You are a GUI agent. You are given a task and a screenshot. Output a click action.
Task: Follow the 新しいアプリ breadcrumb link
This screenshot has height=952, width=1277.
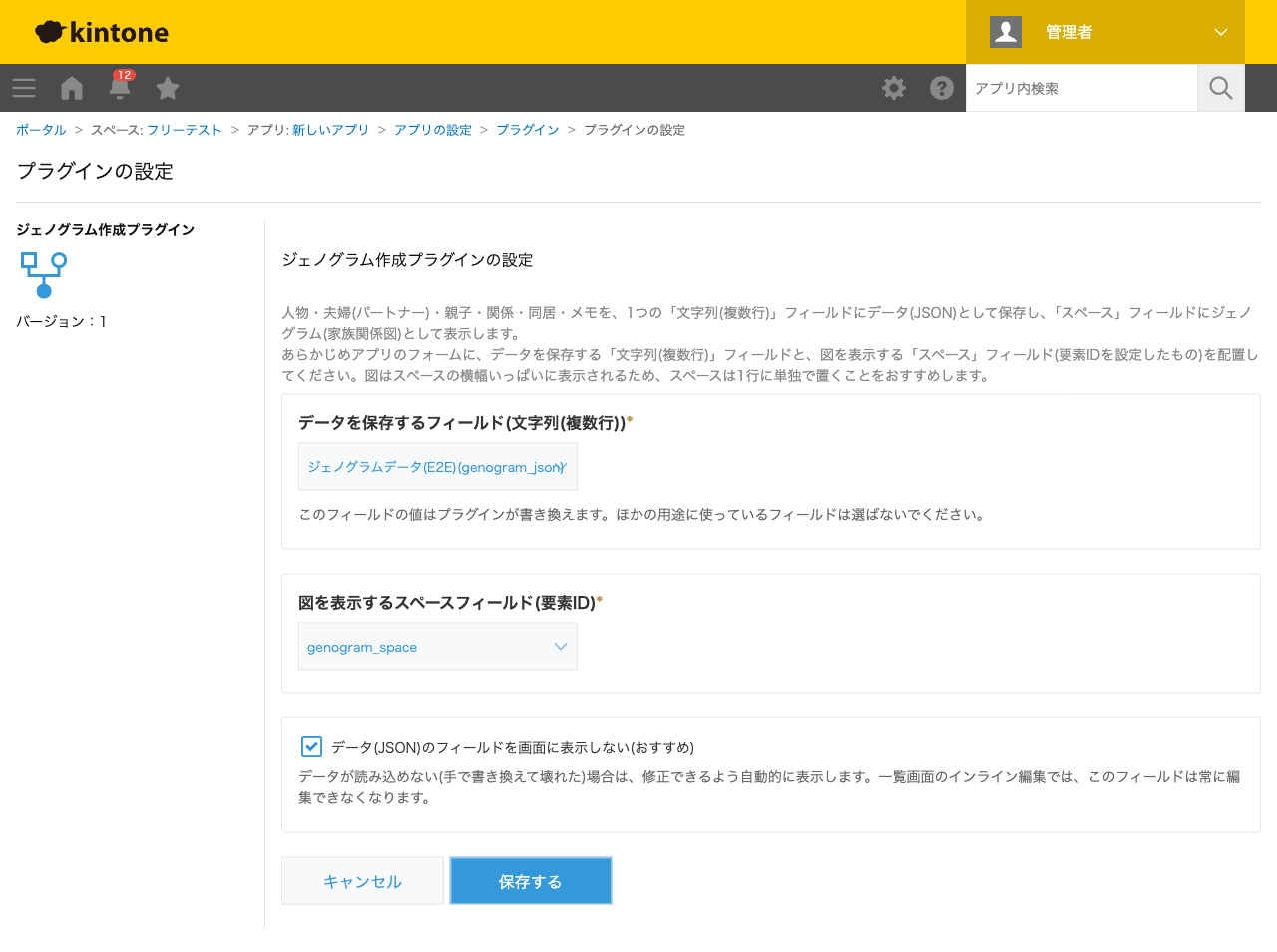[x=330, y=130]
